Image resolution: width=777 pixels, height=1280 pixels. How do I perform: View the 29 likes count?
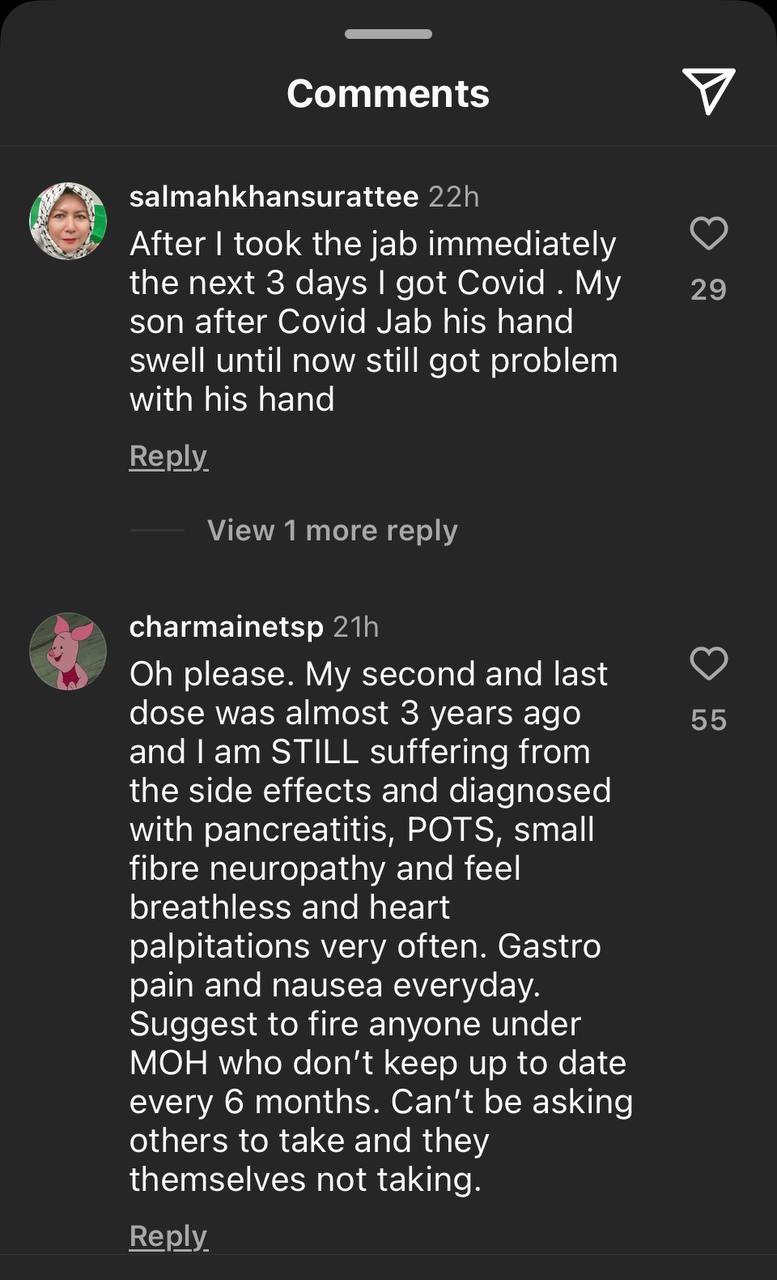708,290
